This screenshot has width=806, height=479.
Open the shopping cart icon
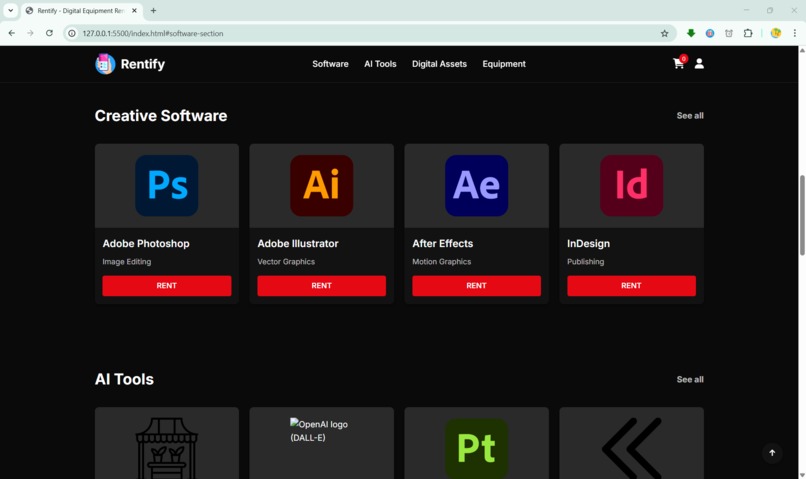coord(679,63)
